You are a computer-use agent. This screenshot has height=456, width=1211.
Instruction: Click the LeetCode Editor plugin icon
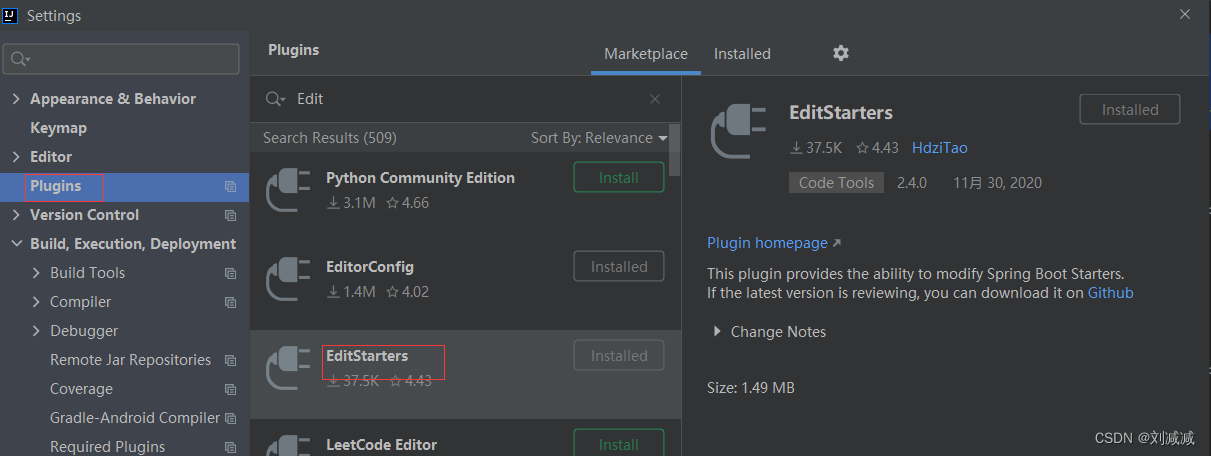[288, 446]
